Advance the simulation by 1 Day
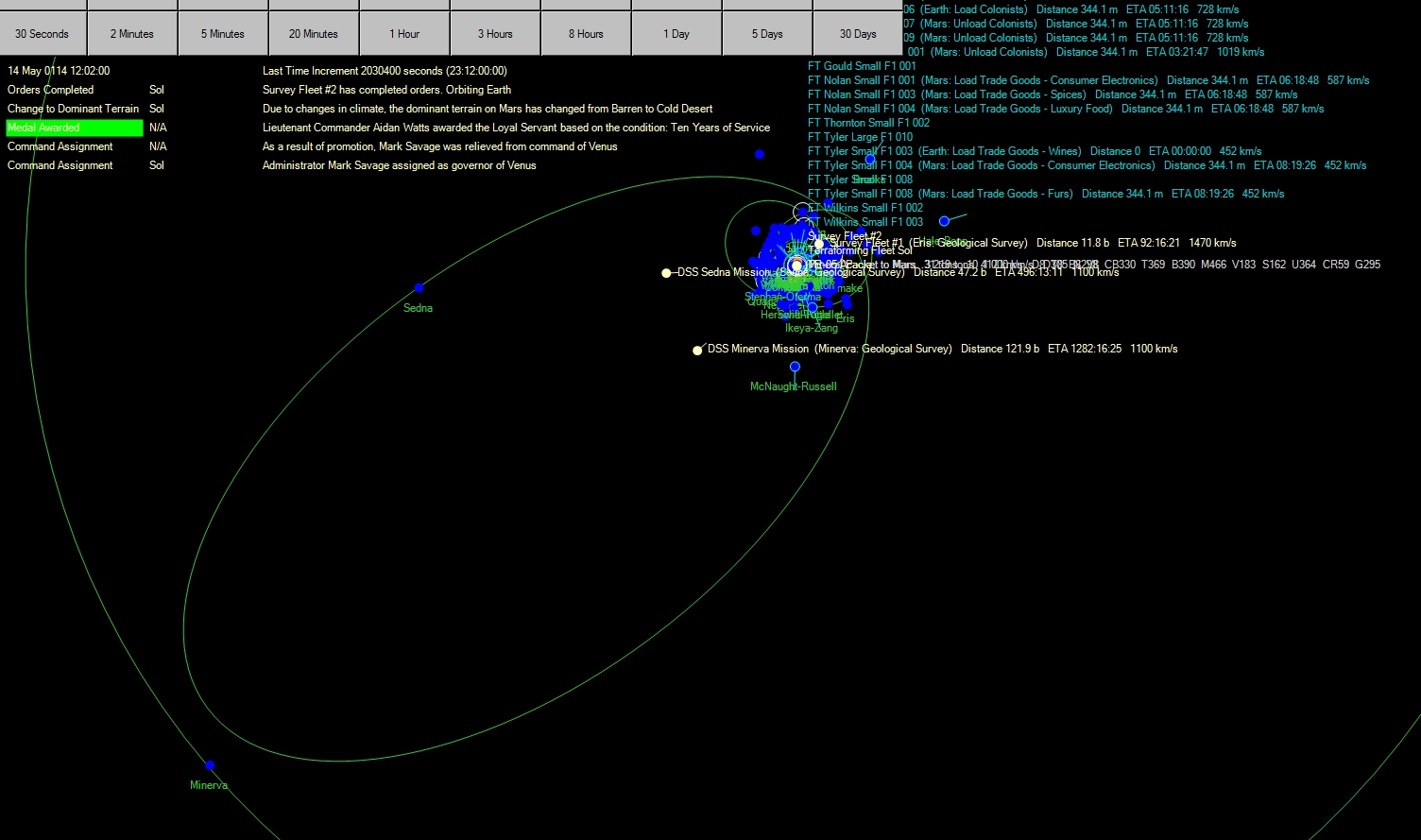Image resolution: width=1421 pixels, height=840 pixels. coord(676,34)
